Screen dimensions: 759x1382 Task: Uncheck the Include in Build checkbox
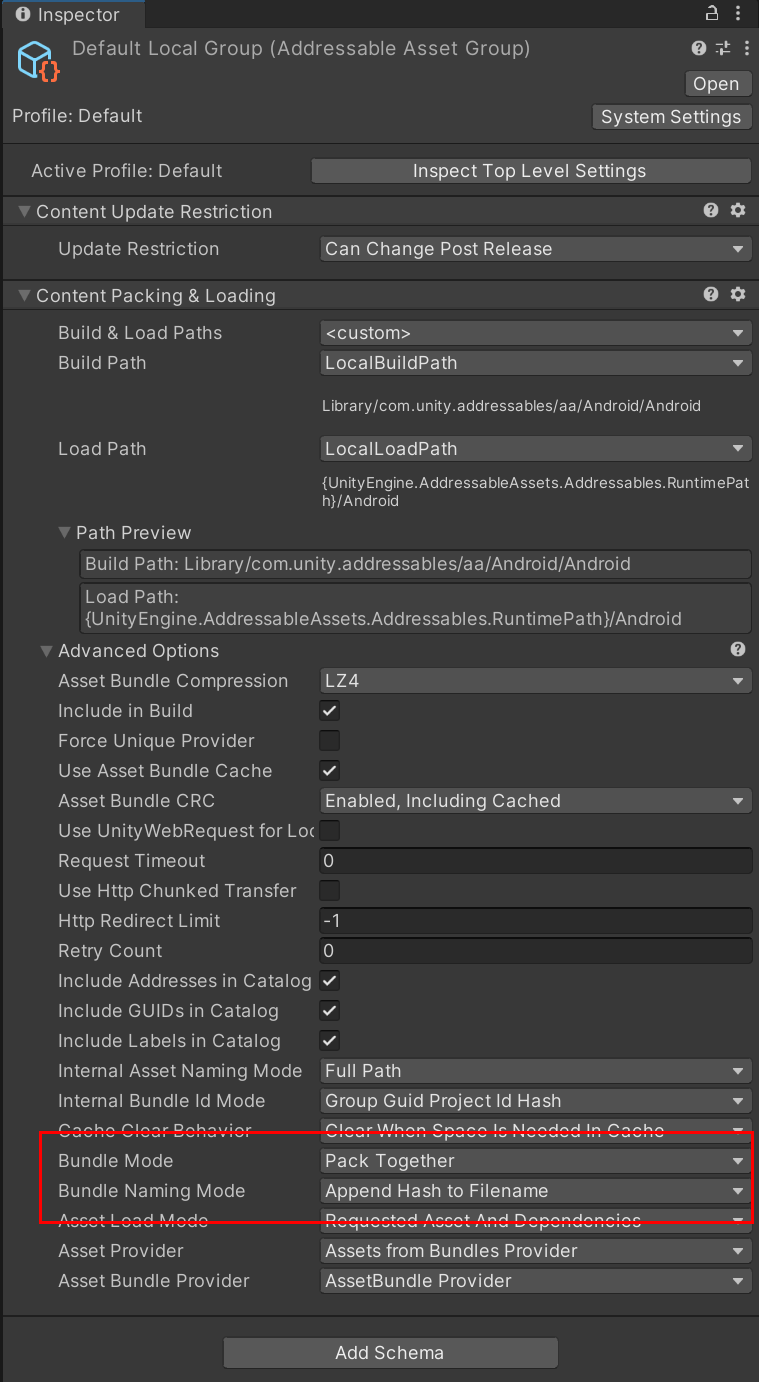[329, 711]
